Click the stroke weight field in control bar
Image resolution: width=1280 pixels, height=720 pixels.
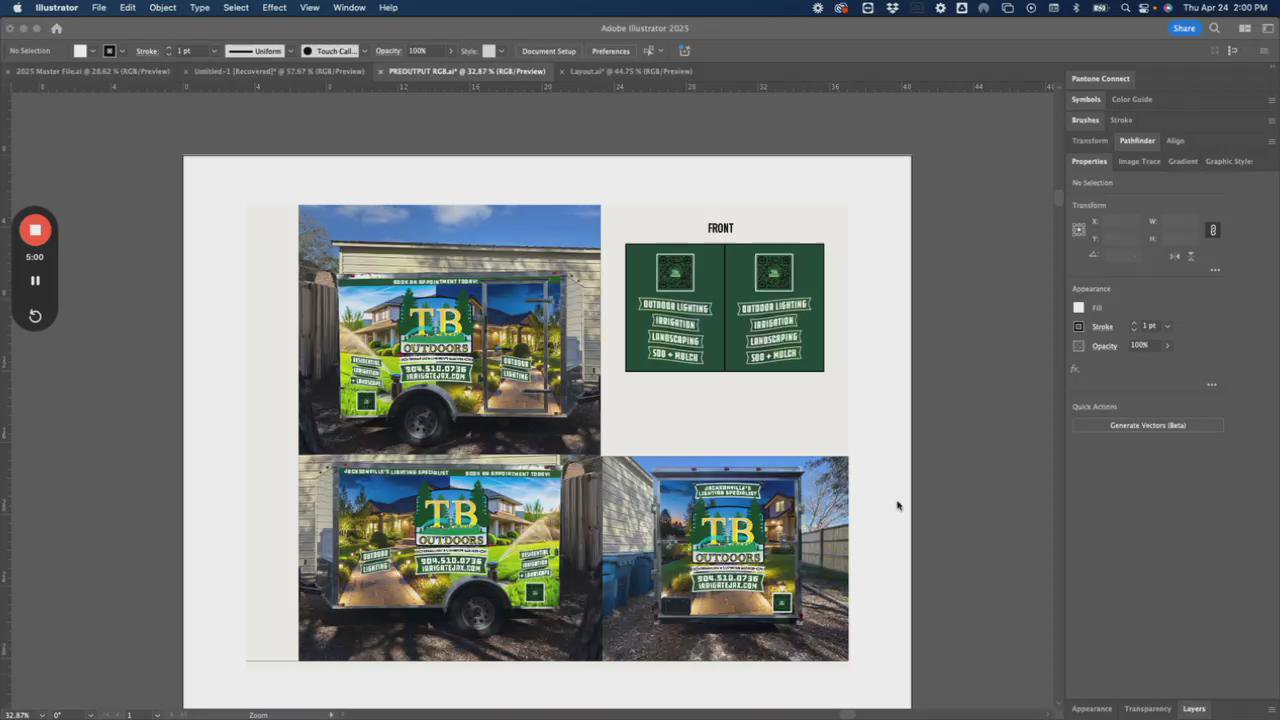[191, 51]
